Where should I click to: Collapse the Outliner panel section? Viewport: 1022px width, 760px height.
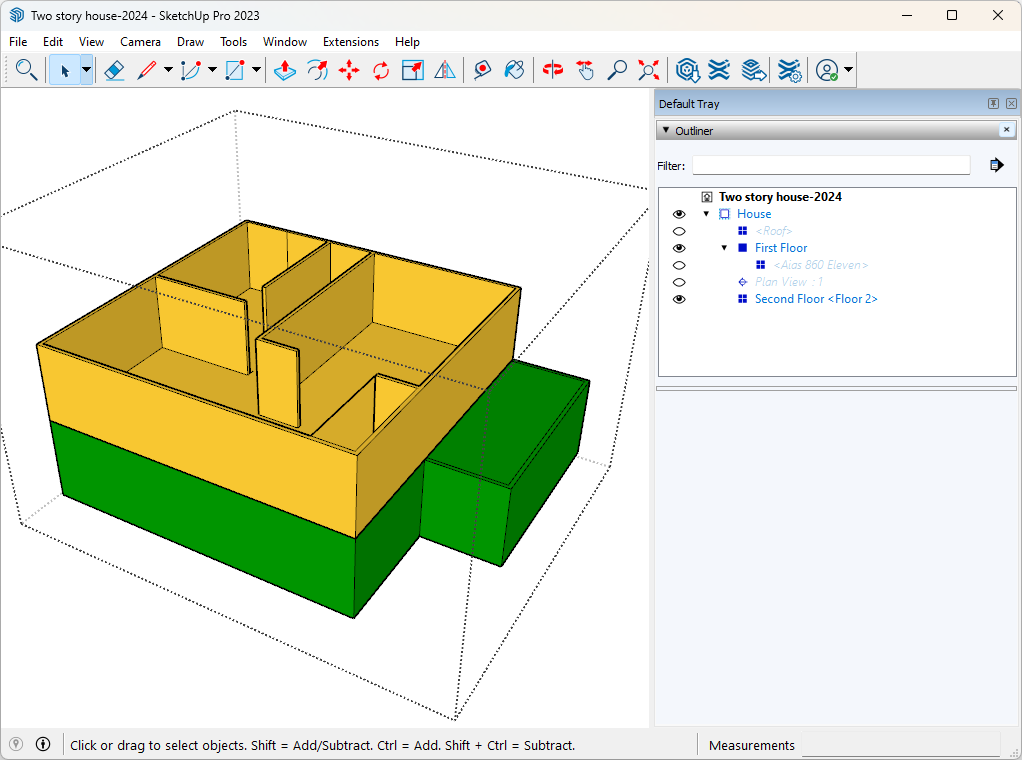pyautogui.click(x=666, y=130)
